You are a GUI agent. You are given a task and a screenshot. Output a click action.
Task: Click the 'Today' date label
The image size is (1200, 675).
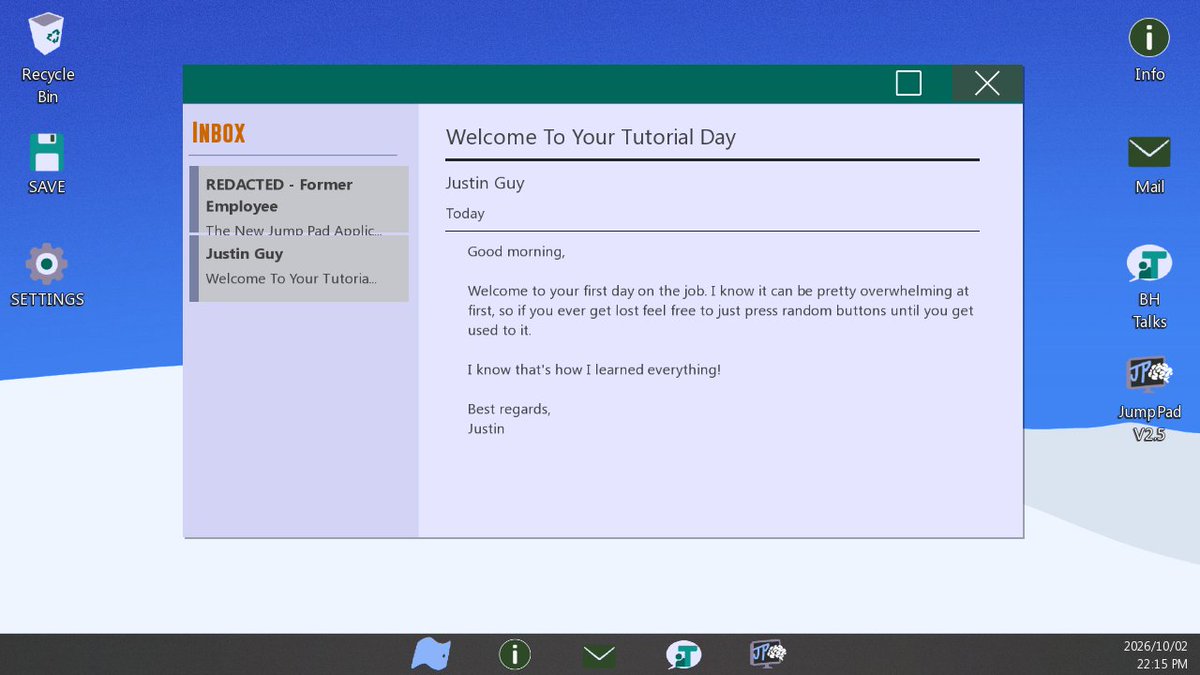[x=465, y=213]
